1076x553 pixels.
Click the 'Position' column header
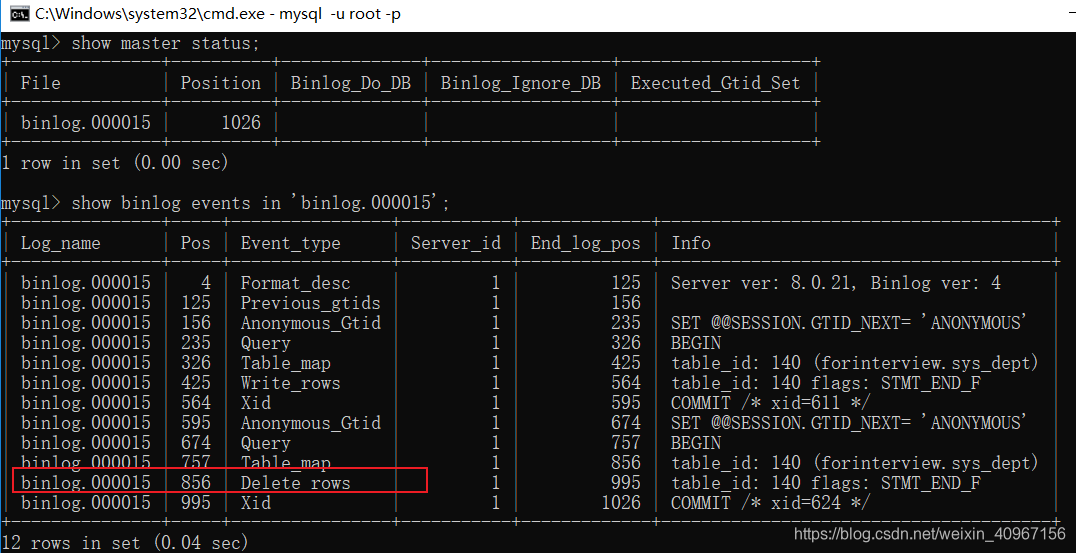coord(220,83)
